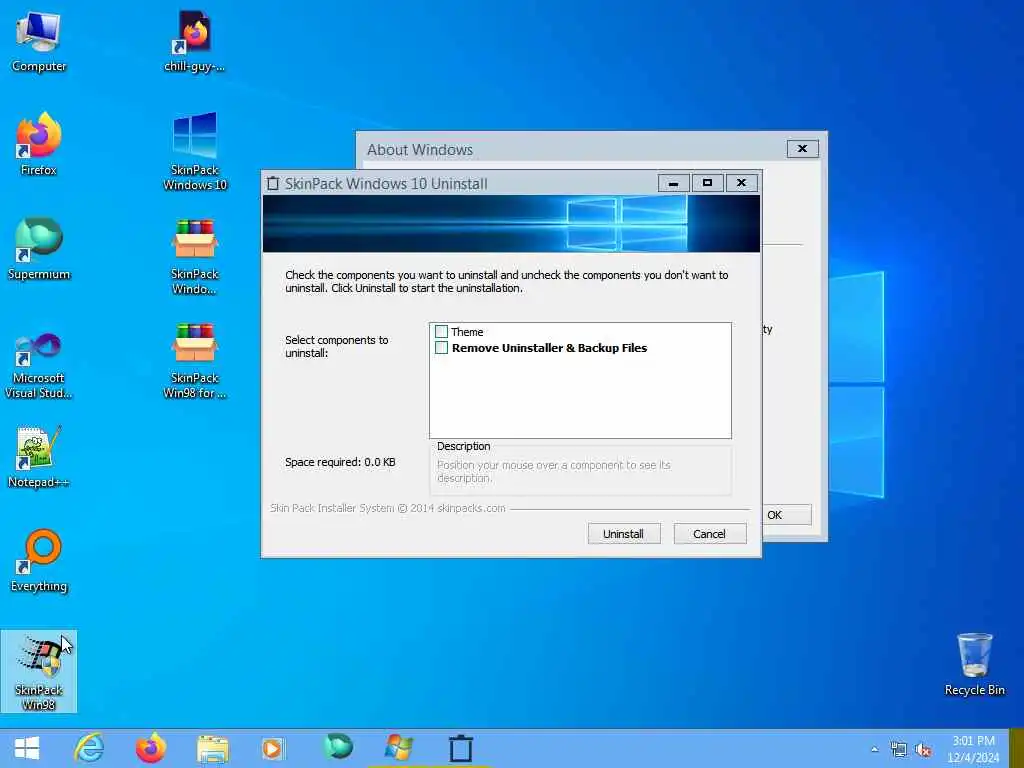Click the Cancel button

(x=710, y=534)
